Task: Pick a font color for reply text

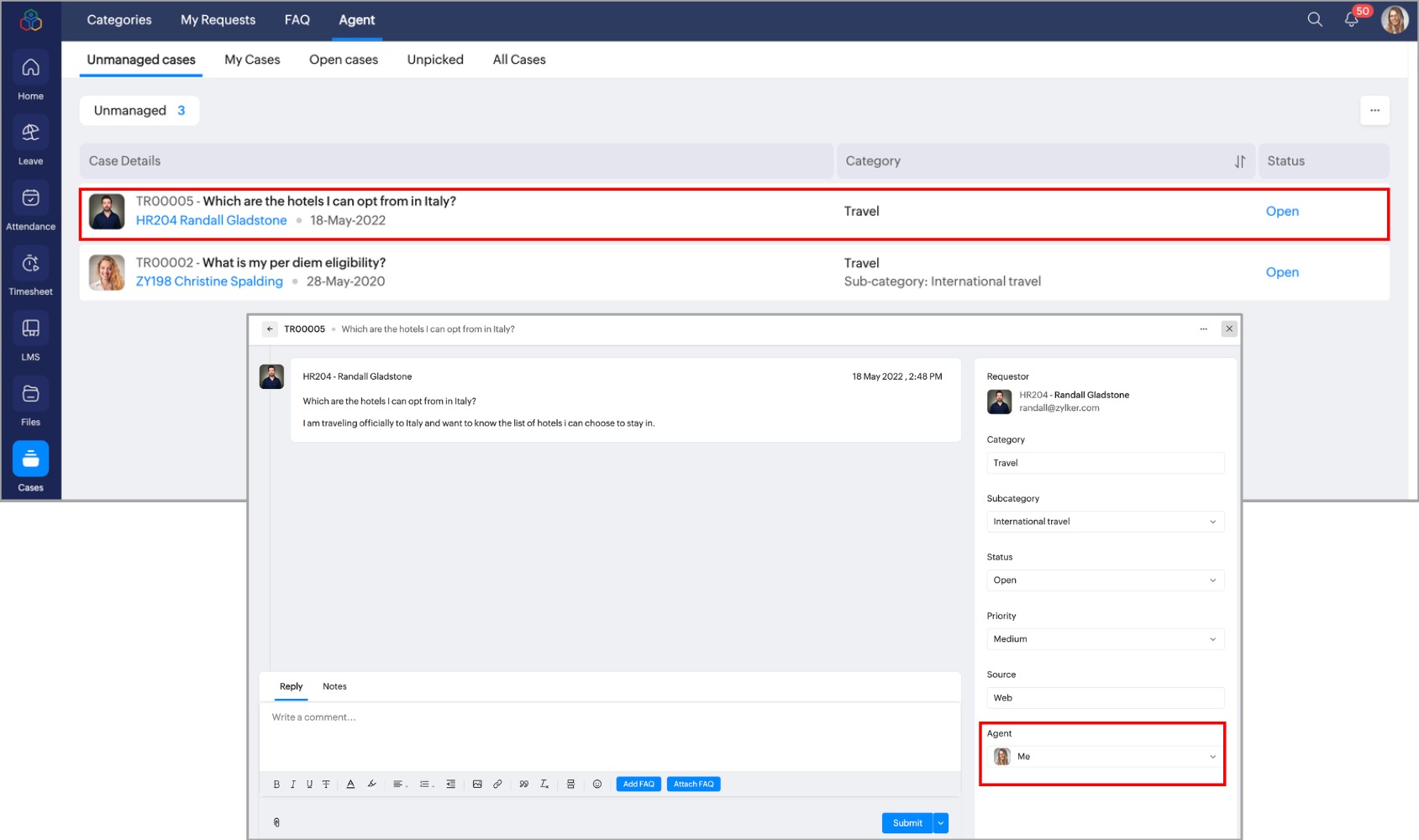Action: 350,784
